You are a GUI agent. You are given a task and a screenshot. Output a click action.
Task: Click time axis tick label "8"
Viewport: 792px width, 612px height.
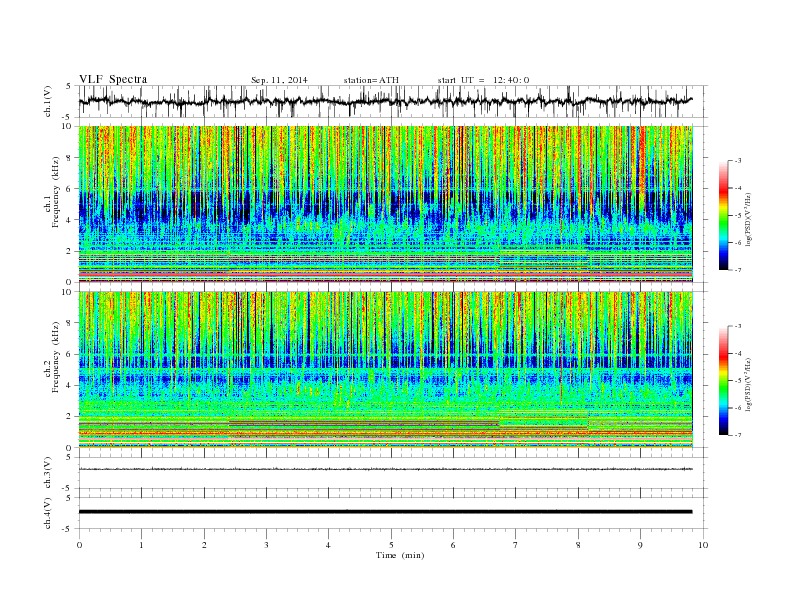(x=578, y=545)
